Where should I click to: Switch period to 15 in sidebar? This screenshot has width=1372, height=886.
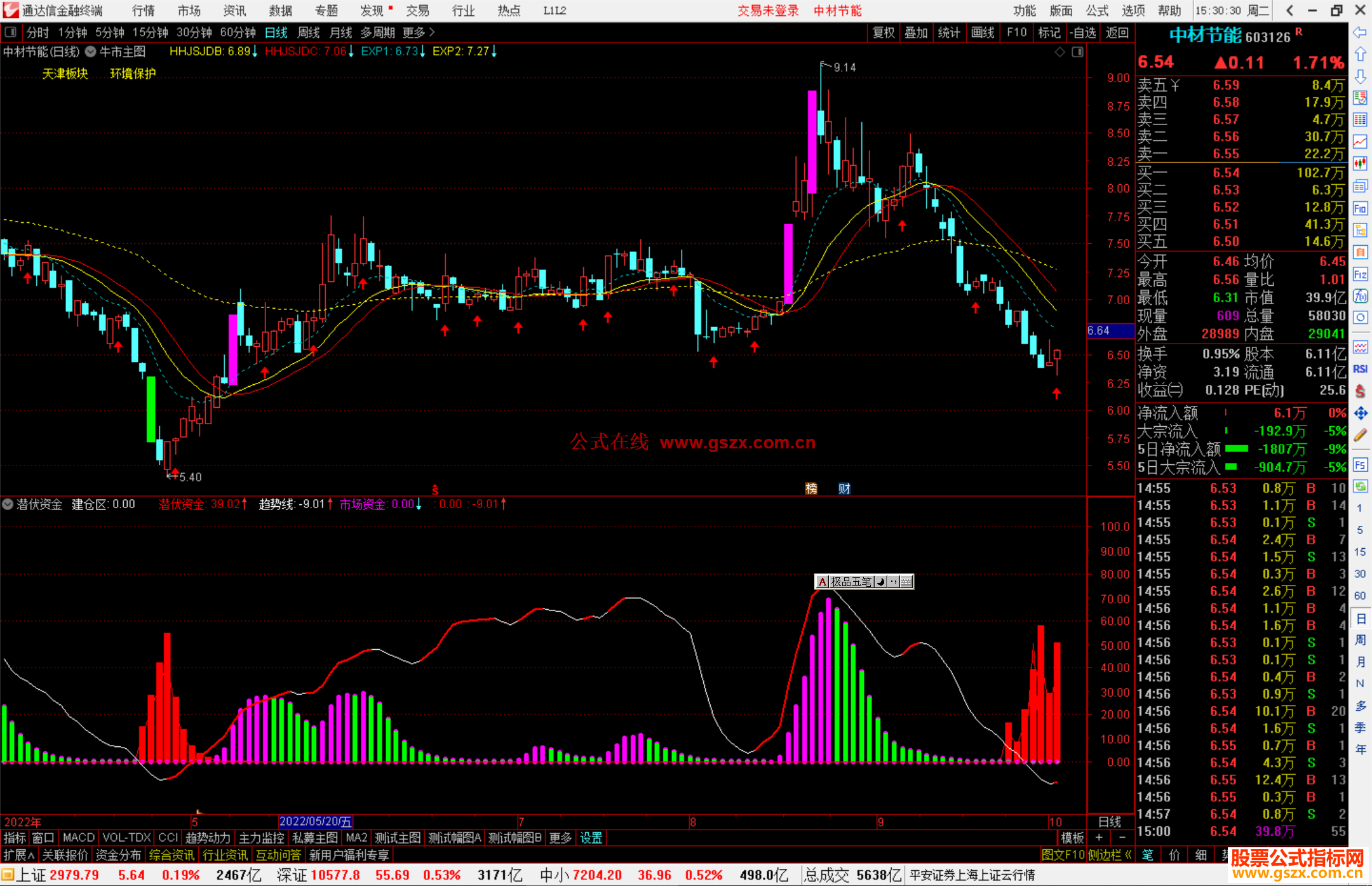(1360, 552)
